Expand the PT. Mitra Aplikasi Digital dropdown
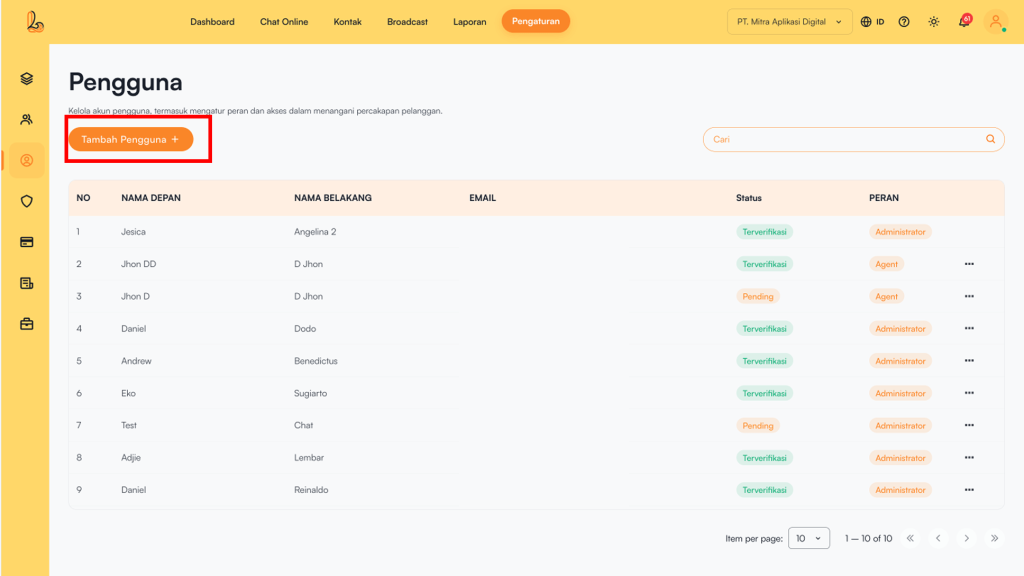This screenshot has width=1024, height=576. click(789, 22)
